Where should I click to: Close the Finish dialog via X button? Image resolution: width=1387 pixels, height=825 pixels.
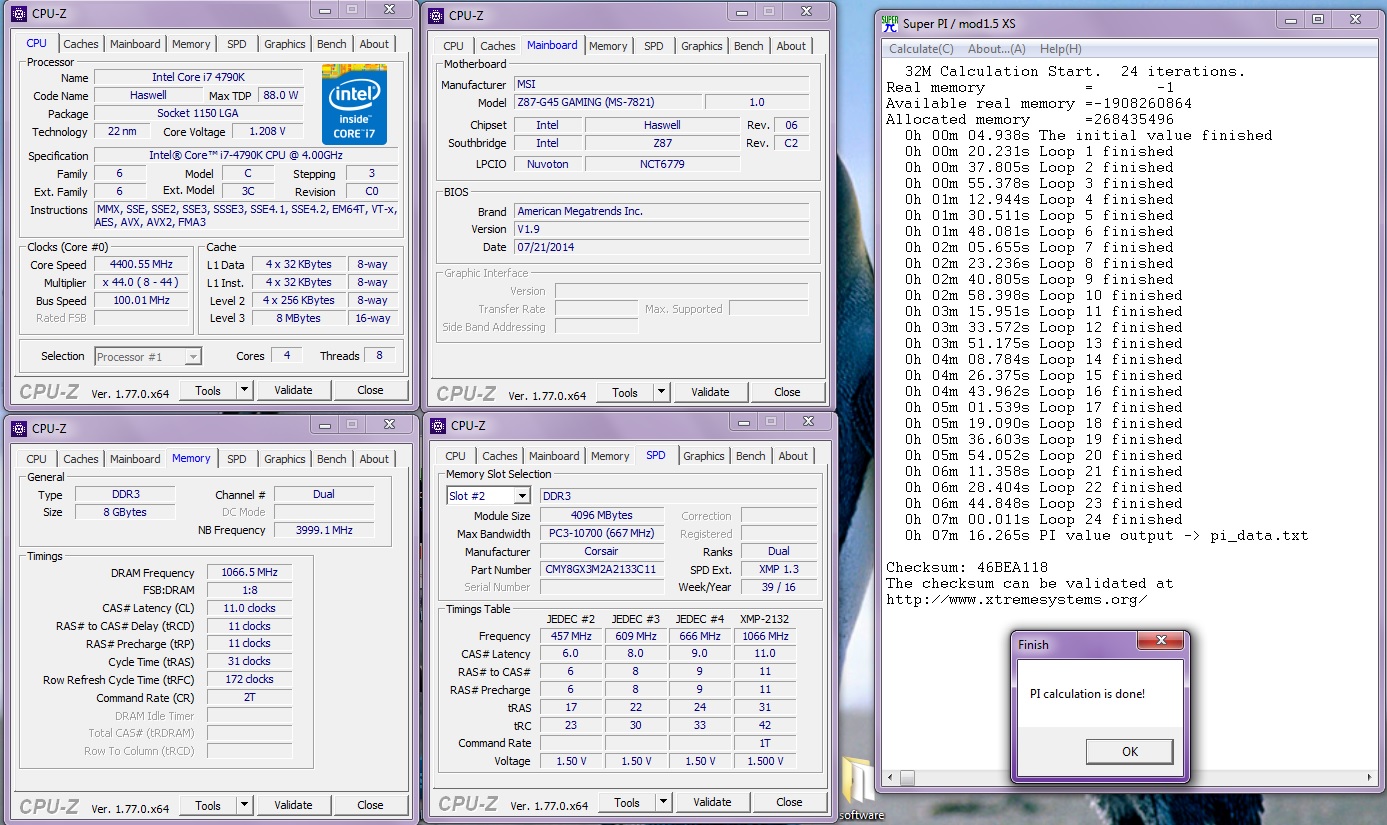[x=1161, y=641]
